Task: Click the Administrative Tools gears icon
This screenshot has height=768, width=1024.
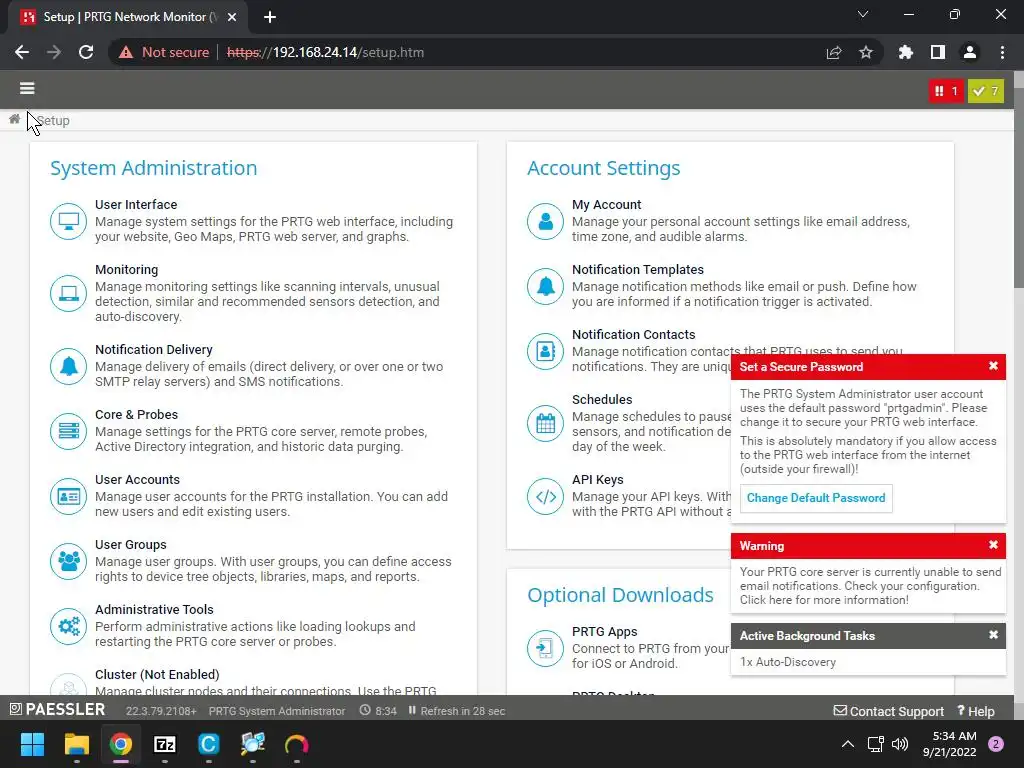Action: pos(69,626)
